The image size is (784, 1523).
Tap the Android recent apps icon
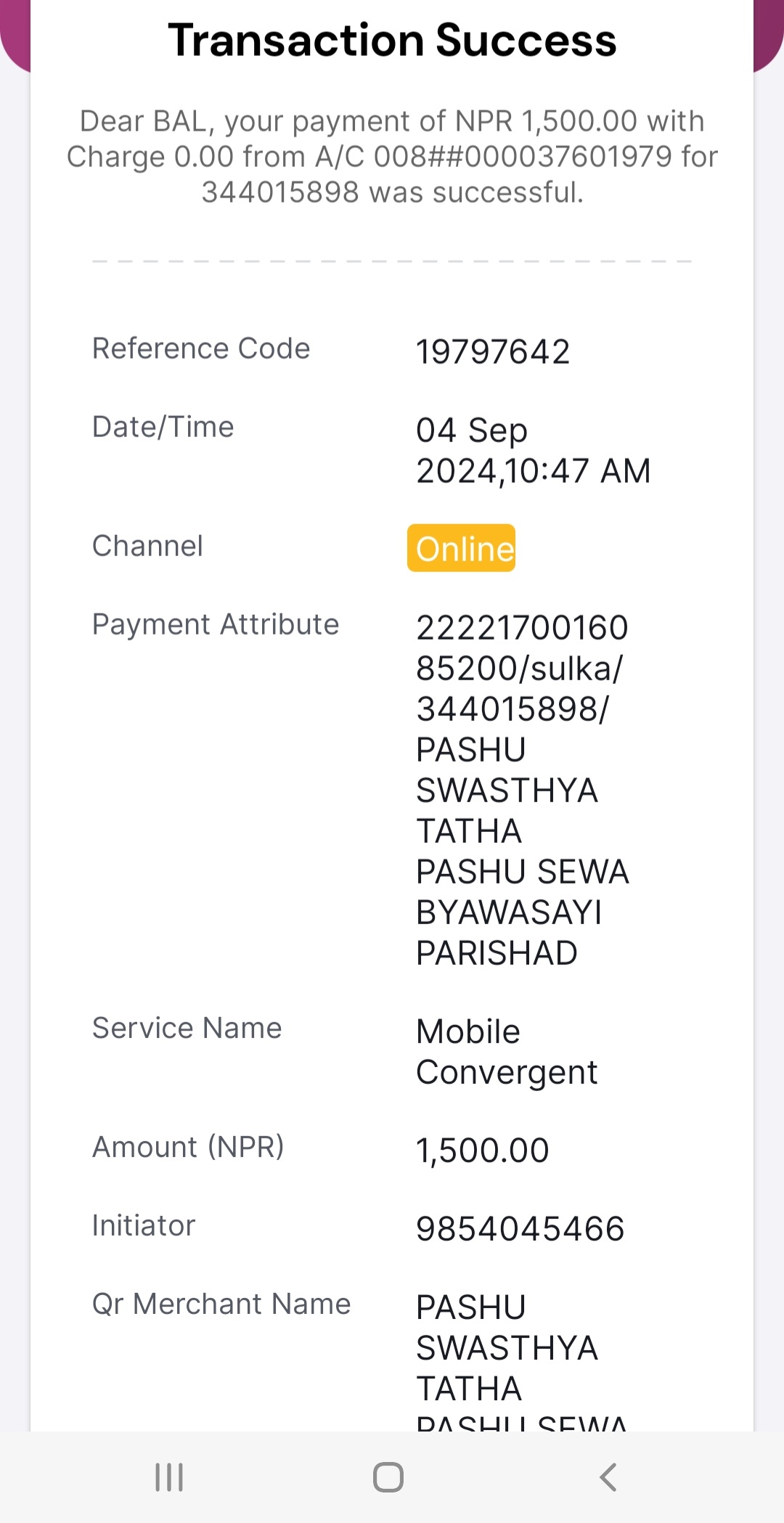tap(169, 1477)
